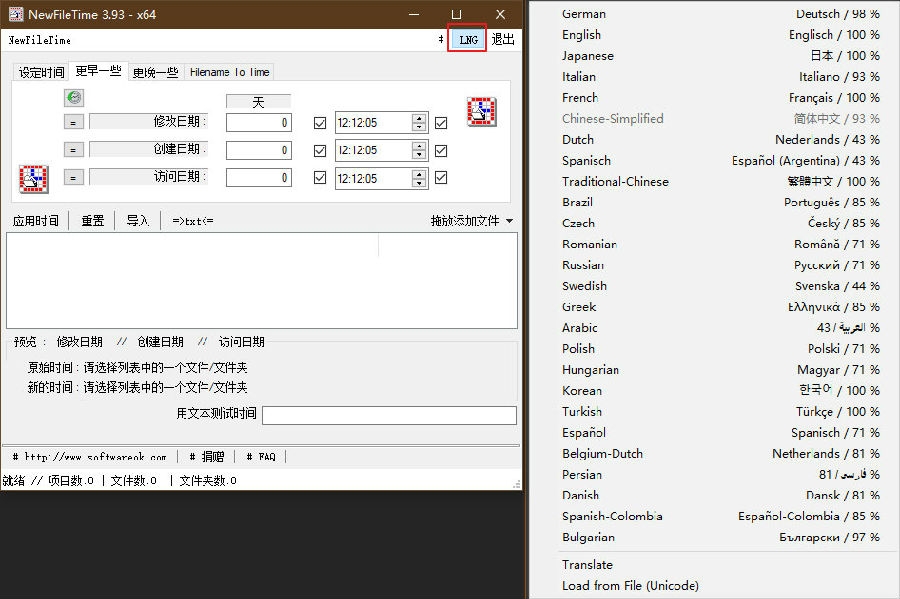Select Arabic language from menu
The height and width of the screenshot is (599, 900).
pyautogui.click(x=720, y=328)
